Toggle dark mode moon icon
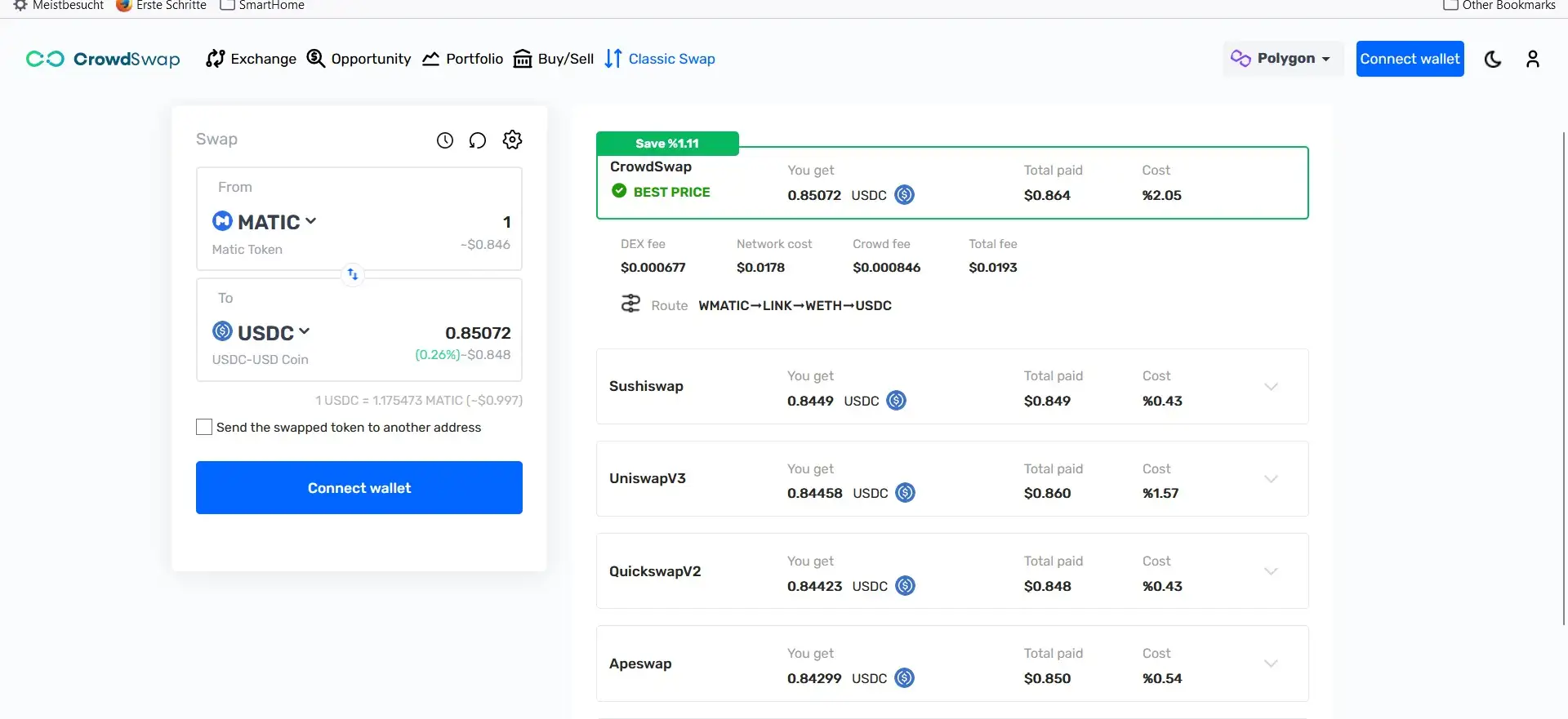Image resolution: width=1568 pixels, height=719 pixels. pos(1493,59)
